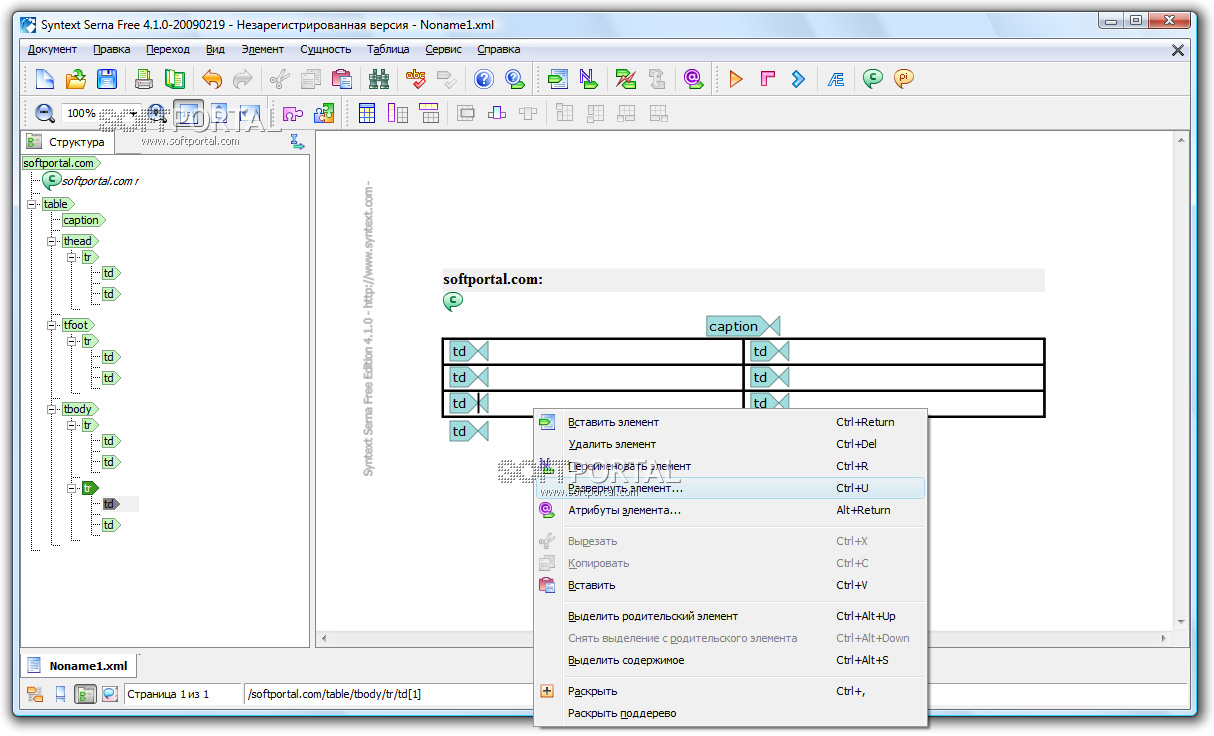The height and width of the screenshot is (736, 1214).
Task: Click the Undo arrow icon
Action: pyautogui.click(x=212, y=79)
